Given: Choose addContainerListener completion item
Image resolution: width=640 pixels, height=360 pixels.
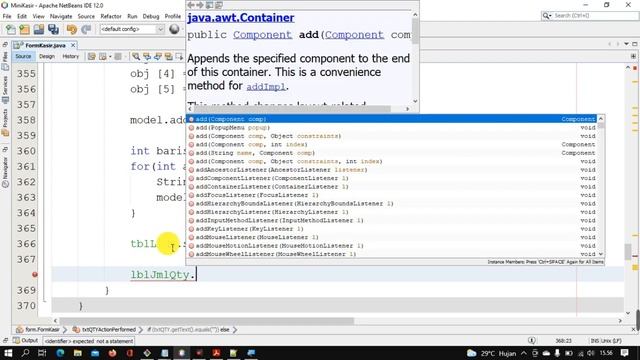Looking at the screenshot, I should point(392,187).
